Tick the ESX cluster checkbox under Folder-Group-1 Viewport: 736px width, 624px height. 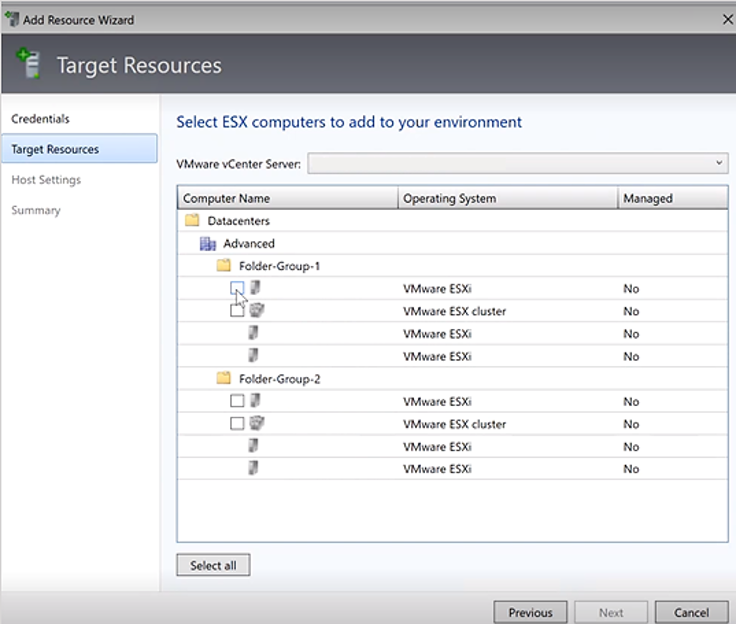pyautogui.click(x=237, y=311)
